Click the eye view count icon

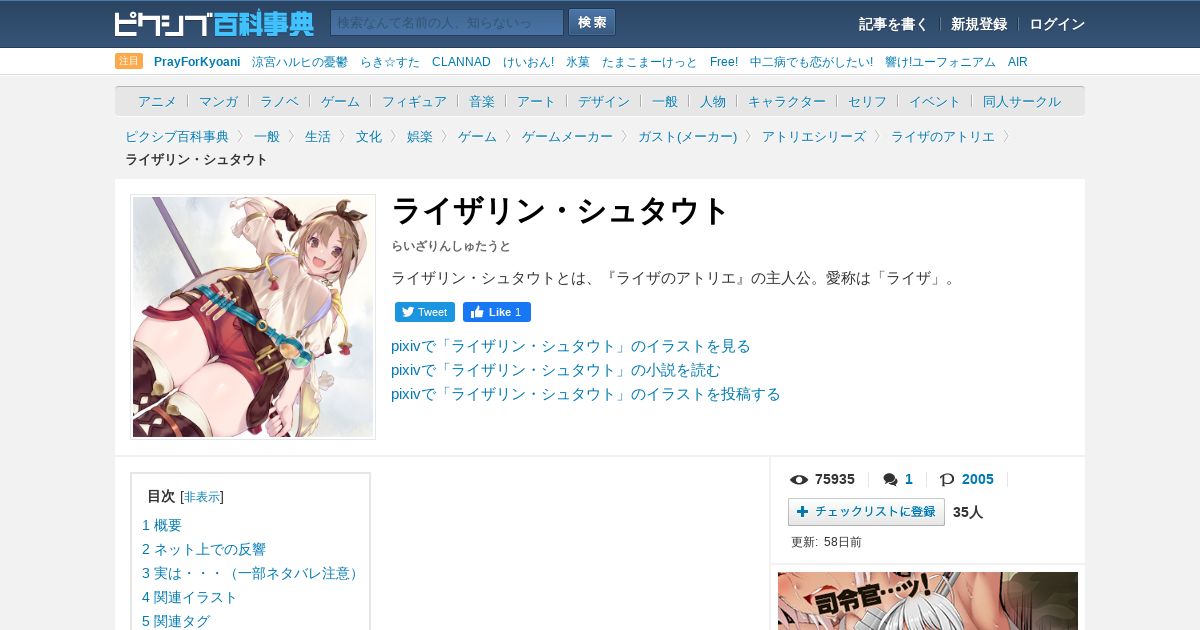pyautogui.click(x=799, y=479)
